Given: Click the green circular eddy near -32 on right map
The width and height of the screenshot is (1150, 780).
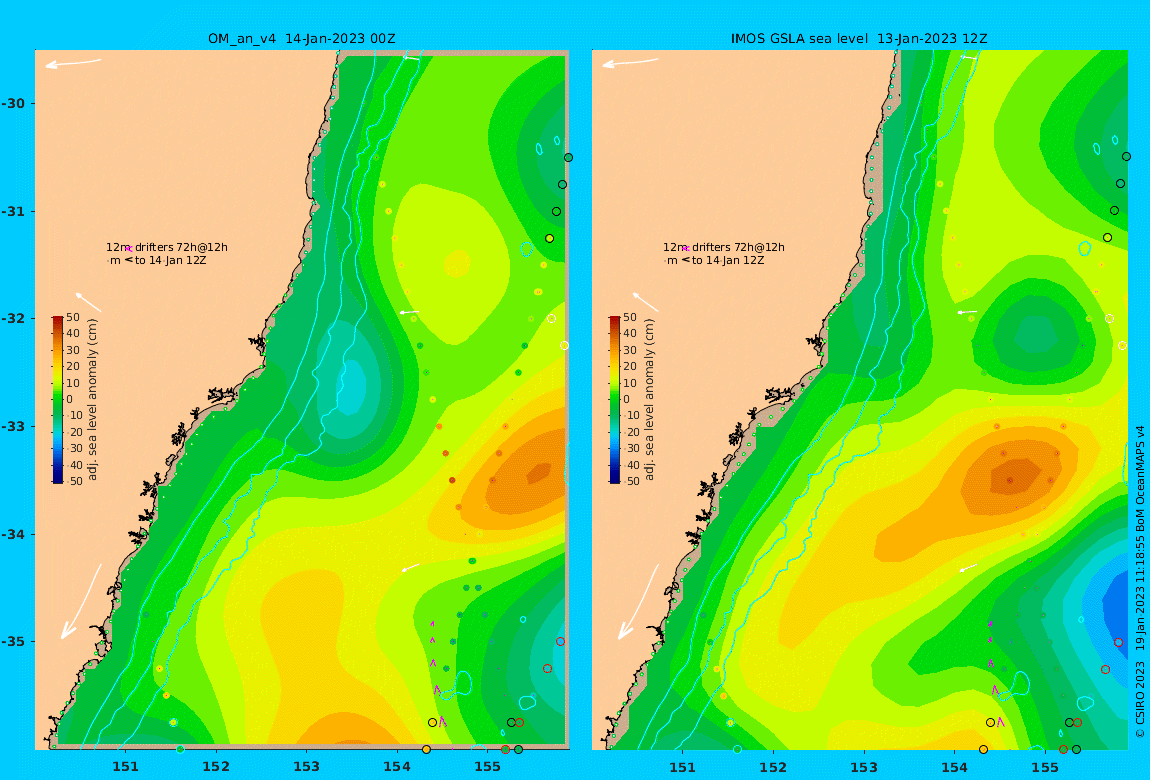Looking at the screenshot, I should [1036, 337].
